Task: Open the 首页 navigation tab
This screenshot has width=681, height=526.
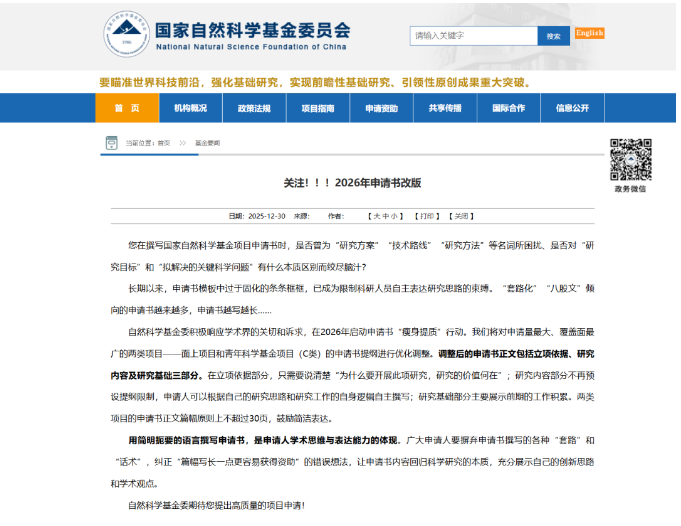Action: (127, 108)
